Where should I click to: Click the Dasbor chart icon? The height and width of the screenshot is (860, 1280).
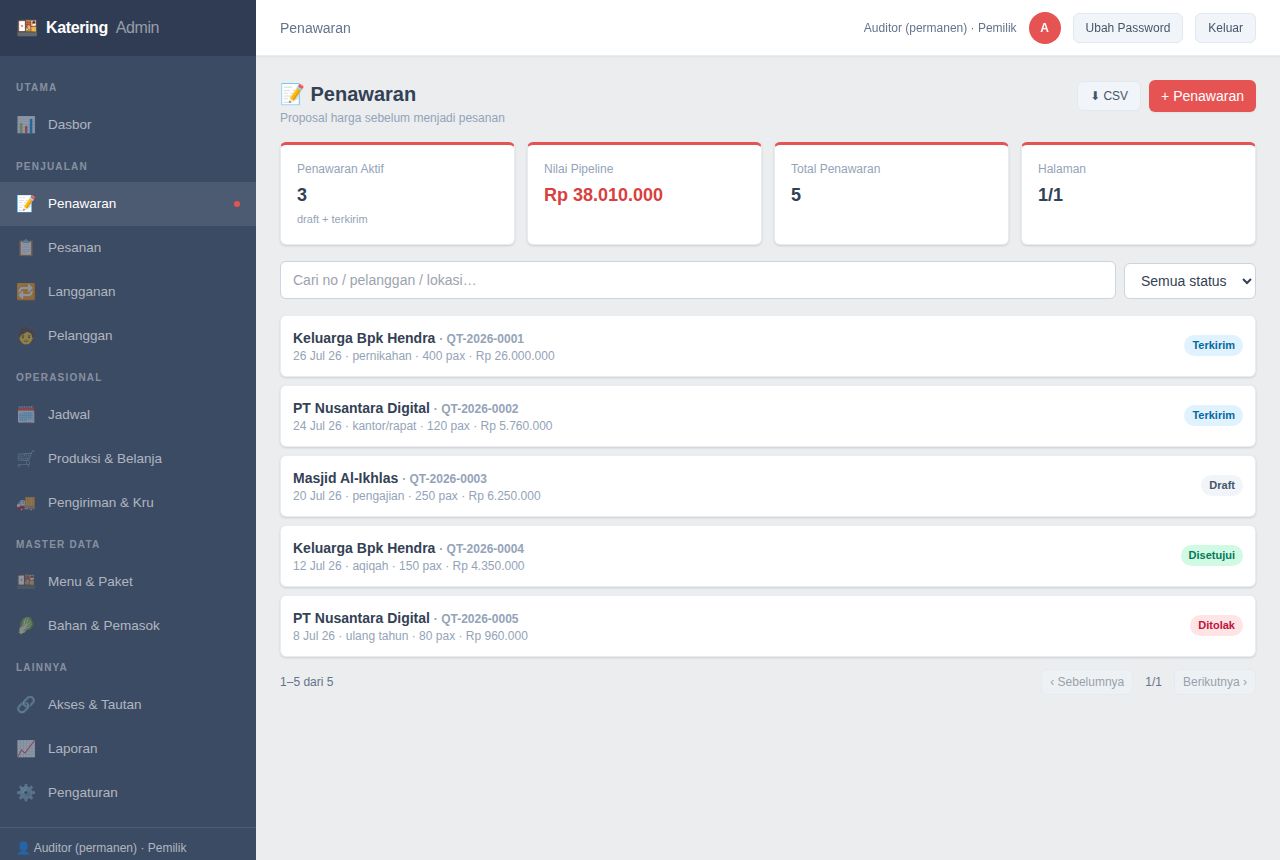point(26,125)
